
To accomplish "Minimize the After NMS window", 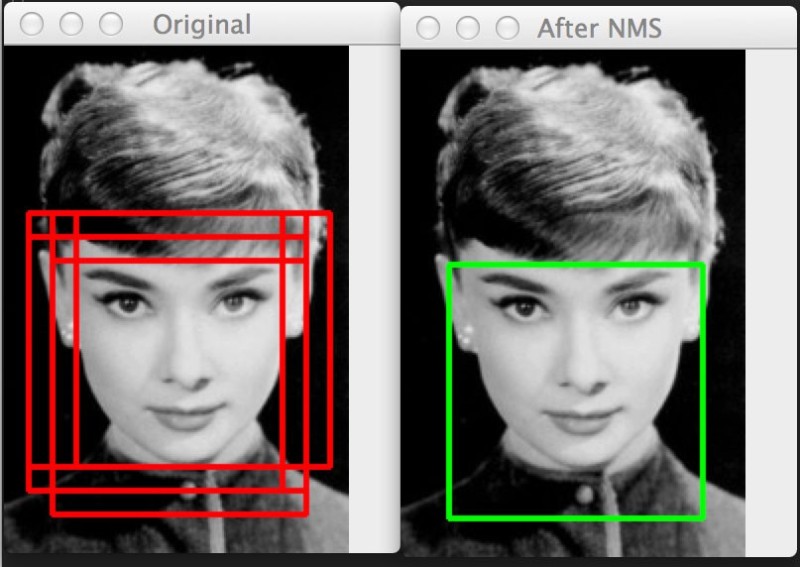I will coord(468,28).
